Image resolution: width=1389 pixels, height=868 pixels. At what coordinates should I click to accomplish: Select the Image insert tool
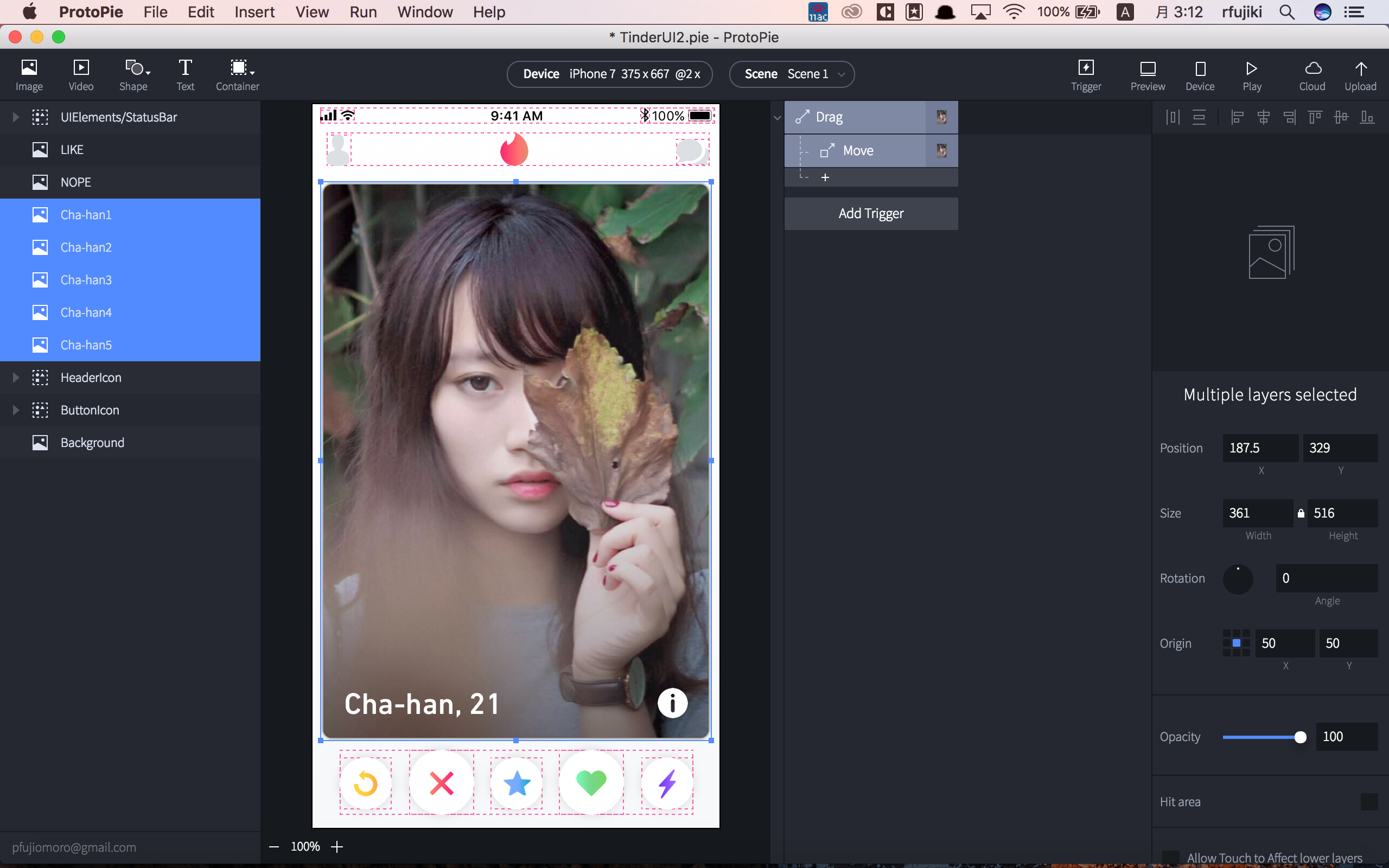click(29, 73)
